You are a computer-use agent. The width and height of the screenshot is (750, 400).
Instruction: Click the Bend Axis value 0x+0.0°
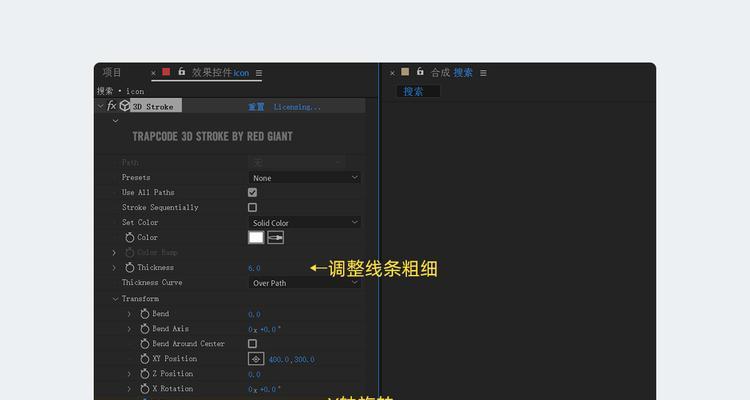265,329
